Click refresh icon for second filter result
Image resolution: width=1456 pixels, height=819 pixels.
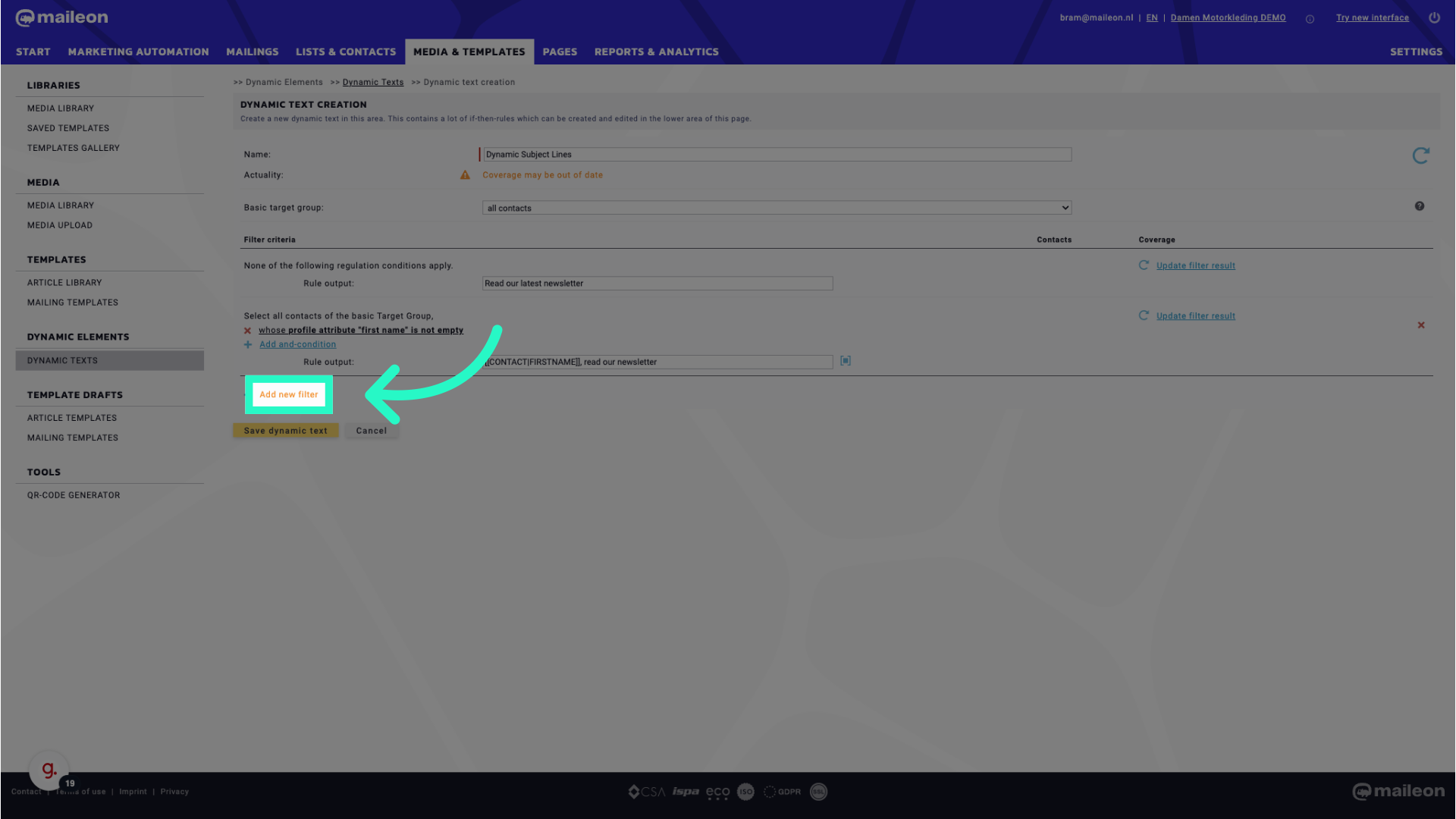point(1144,315)
